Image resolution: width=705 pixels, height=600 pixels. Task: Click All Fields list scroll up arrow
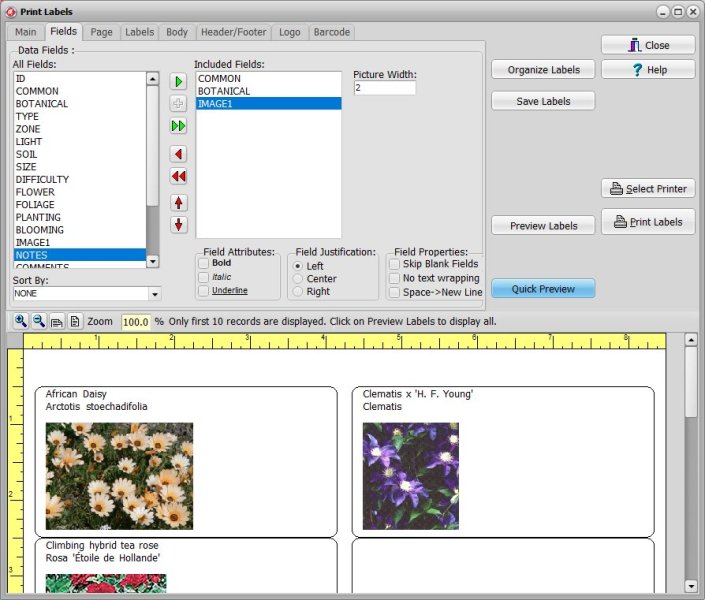coord(153,79)
